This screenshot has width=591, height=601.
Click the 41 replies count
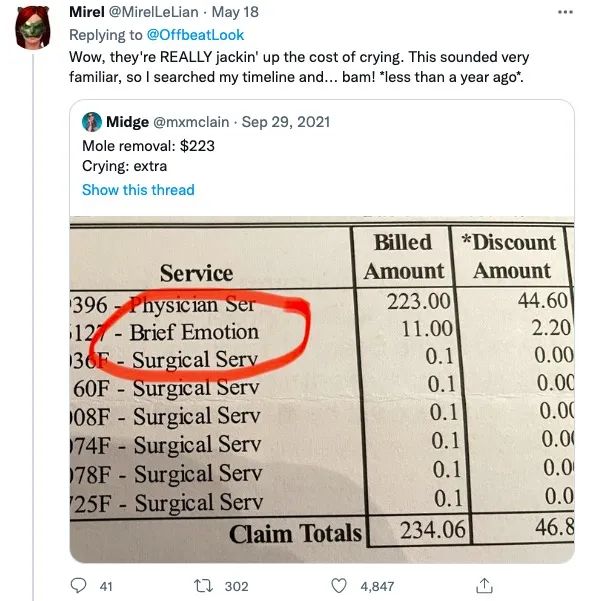coord(106,586)
